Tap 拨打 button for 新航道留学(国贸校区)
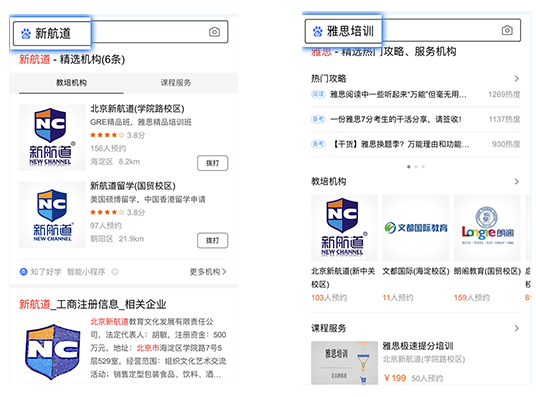536x397 pixels. (x=213, y=240)
